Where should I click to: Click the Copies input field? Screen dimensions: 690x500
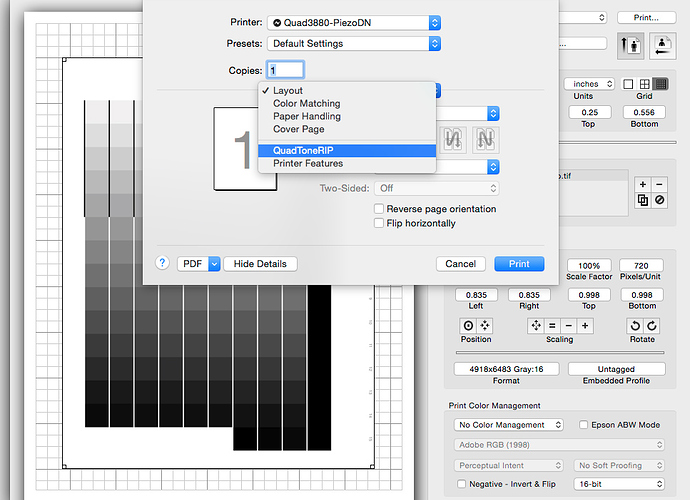[x=285, y=70]
